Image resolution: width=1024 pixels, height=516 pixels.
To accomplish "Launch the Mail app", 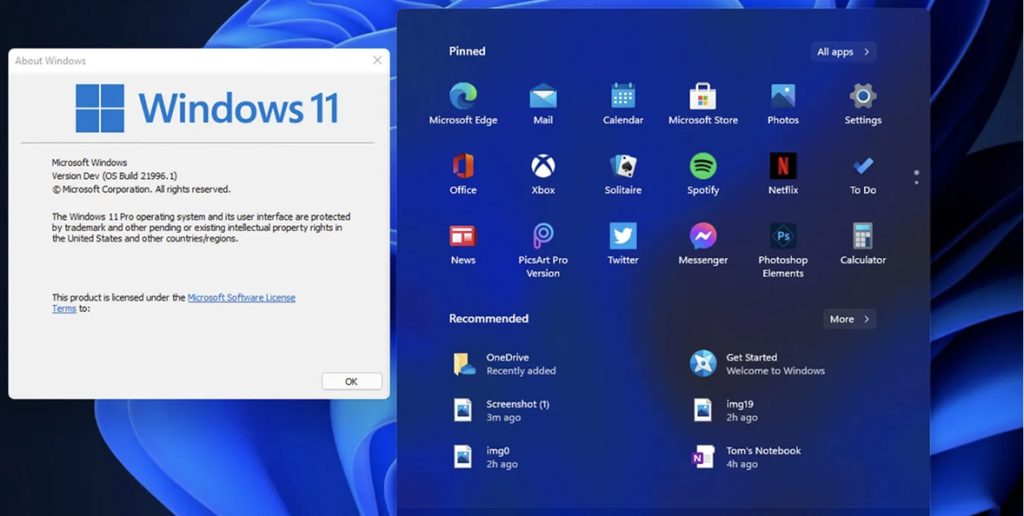I will [543, 103].
